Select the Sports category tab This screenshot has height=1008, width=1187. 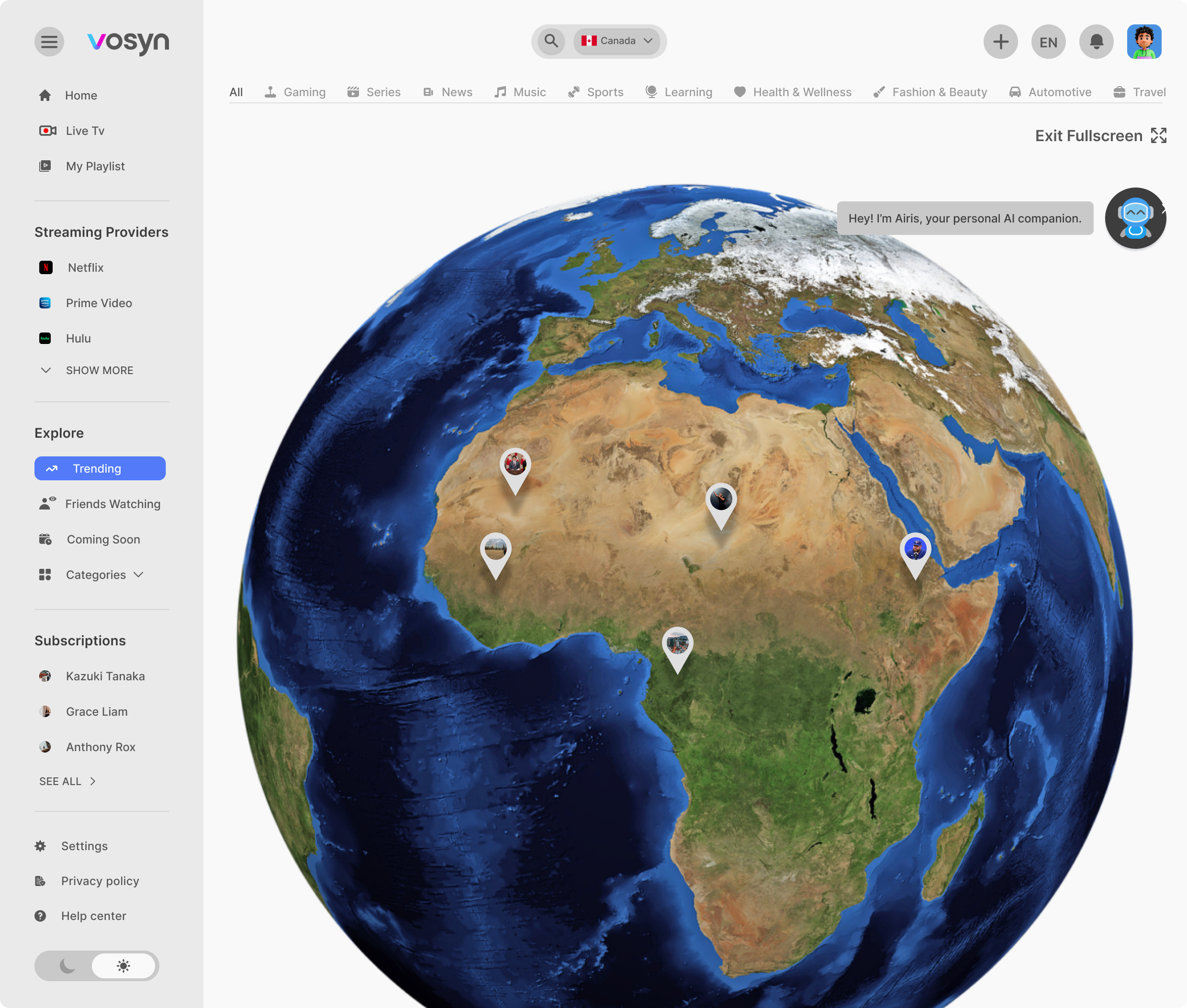point(596,92)
